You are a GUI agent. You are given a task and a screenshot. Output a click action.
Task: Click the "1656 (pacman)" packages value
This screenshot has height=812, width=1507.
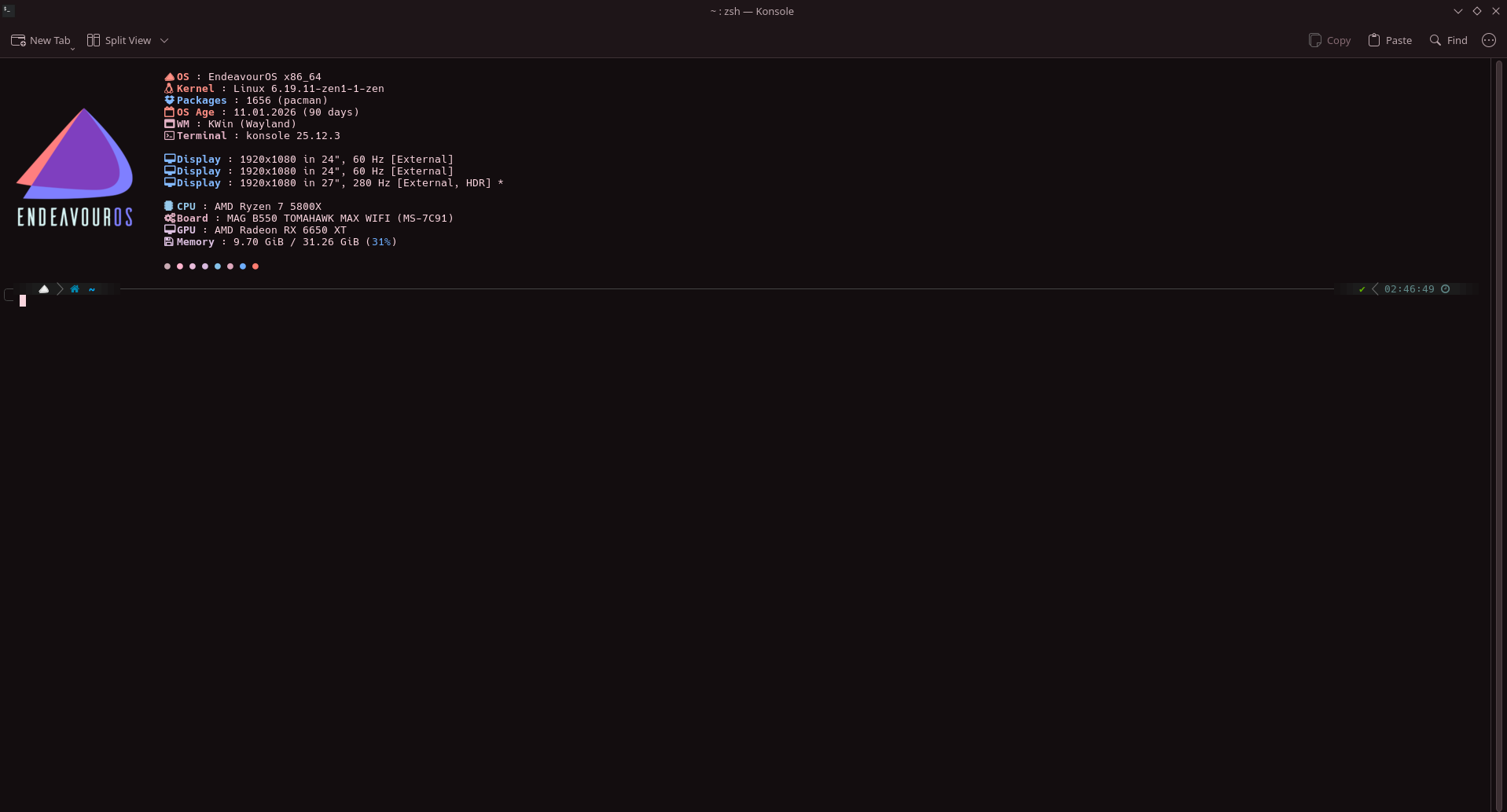click(x=286, y=101)
